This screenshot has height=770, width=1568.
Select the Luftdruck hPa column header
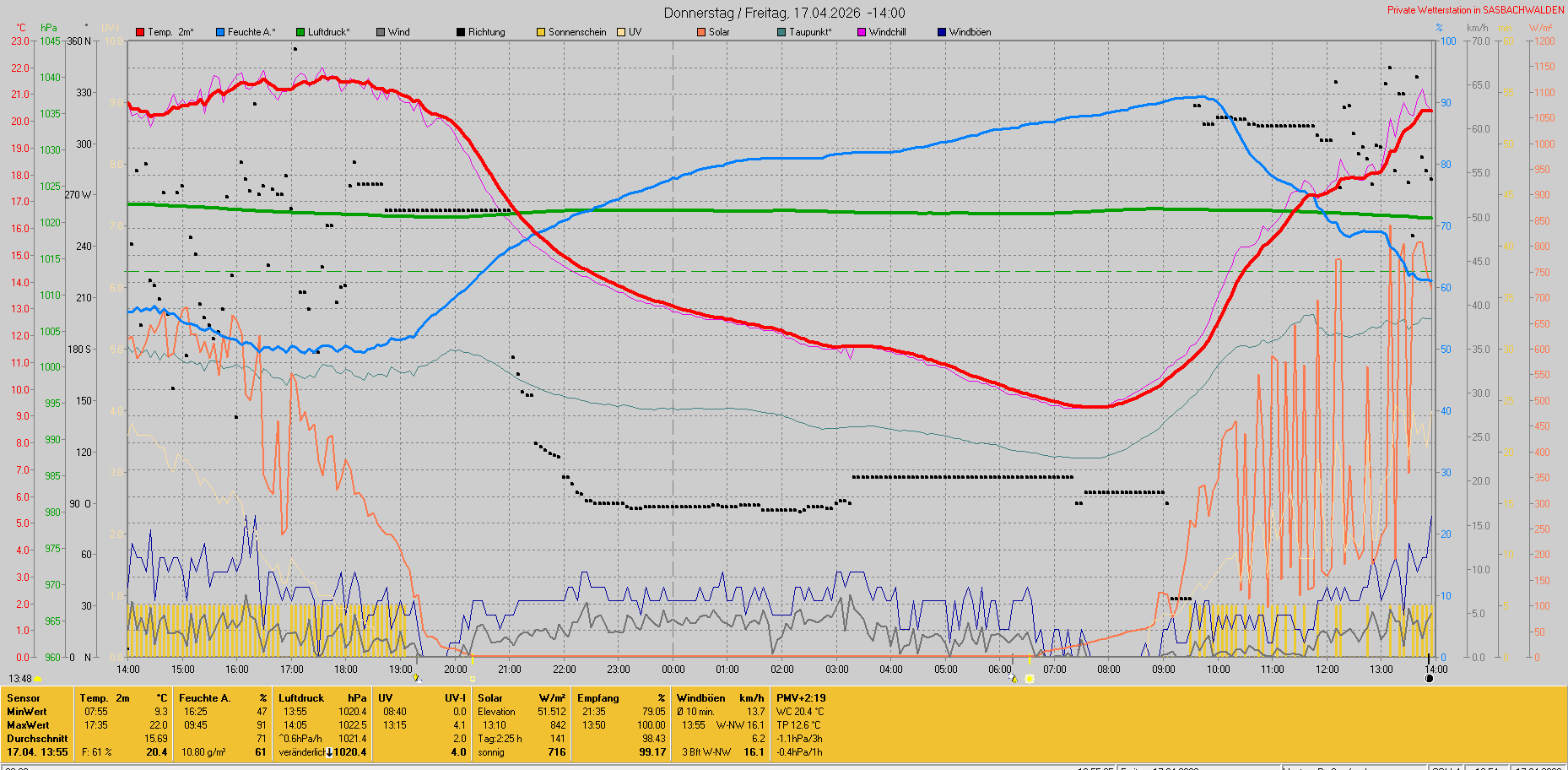tap(322, 698)
